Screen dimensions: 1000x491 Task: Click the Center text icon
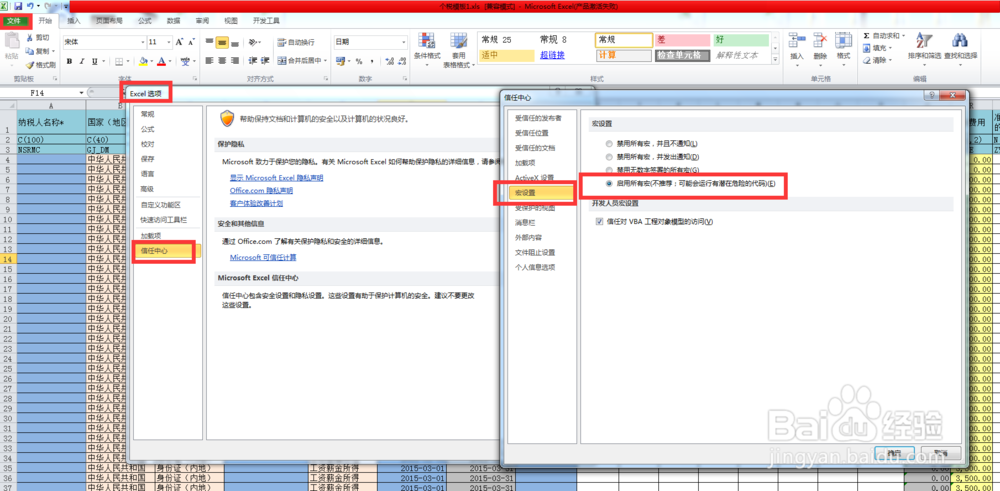(x=222, y=61)
